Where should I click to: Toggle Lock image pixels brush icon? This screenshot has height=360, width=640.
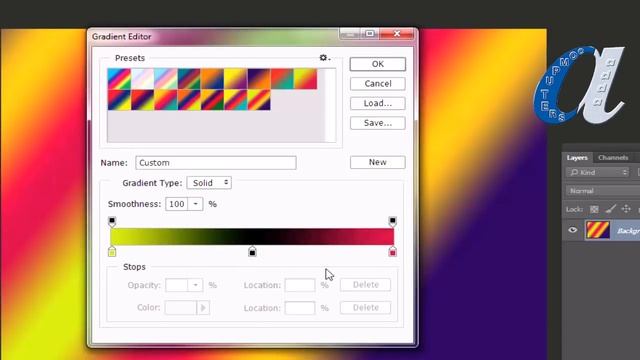pos(611,209)
